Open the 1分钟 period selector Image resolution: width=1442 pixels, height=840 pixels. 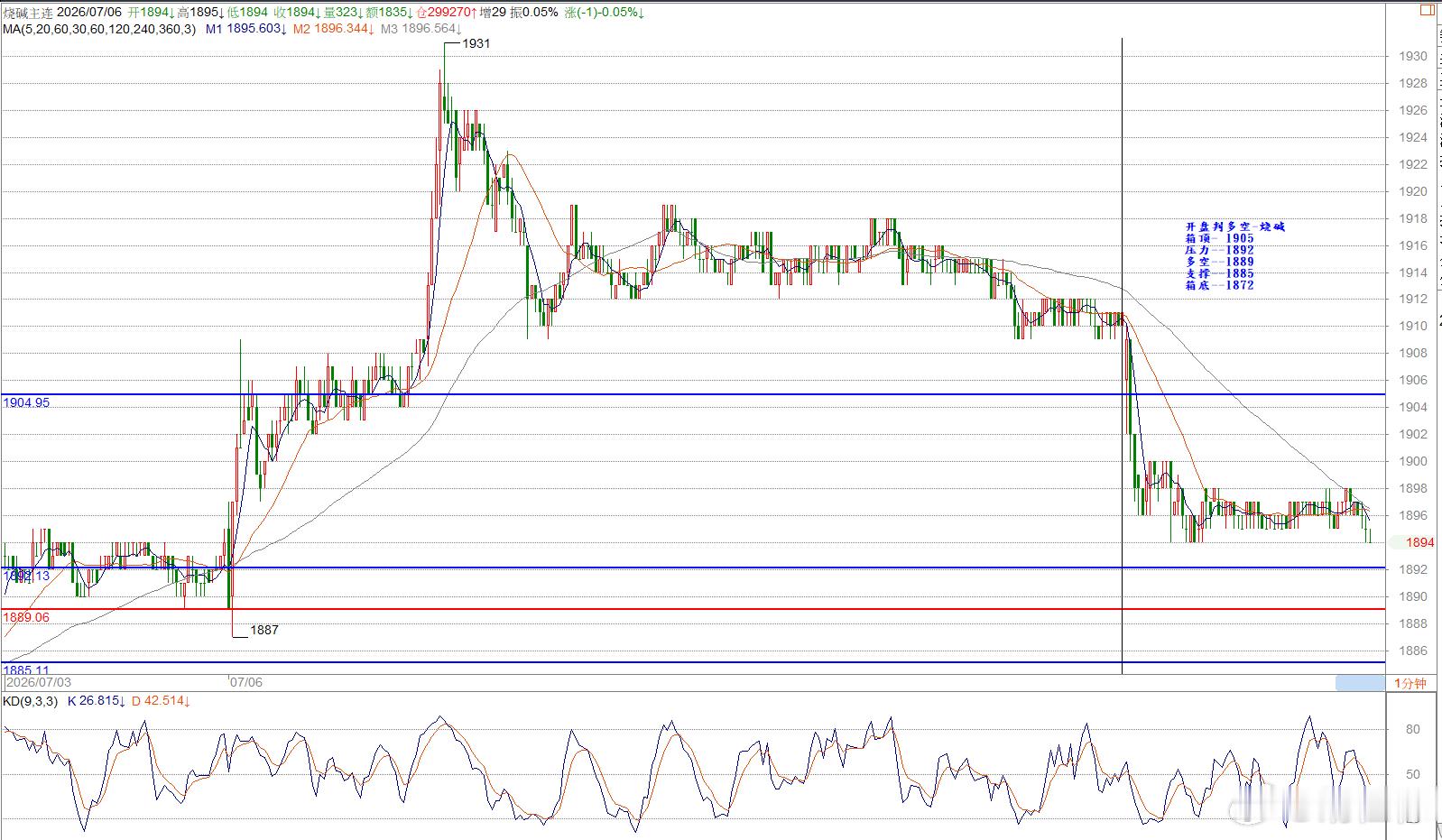(x=1410, y=683)
